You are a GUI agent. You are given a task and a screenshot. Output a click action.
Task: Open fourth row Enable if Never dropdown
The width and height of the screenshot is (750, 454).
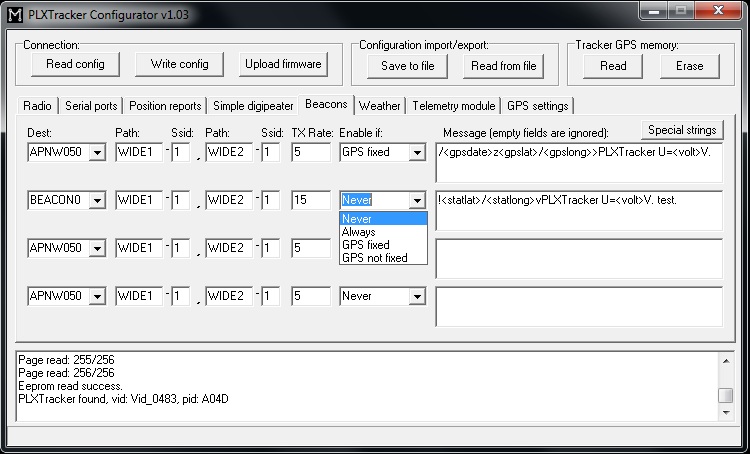point(417,296)
